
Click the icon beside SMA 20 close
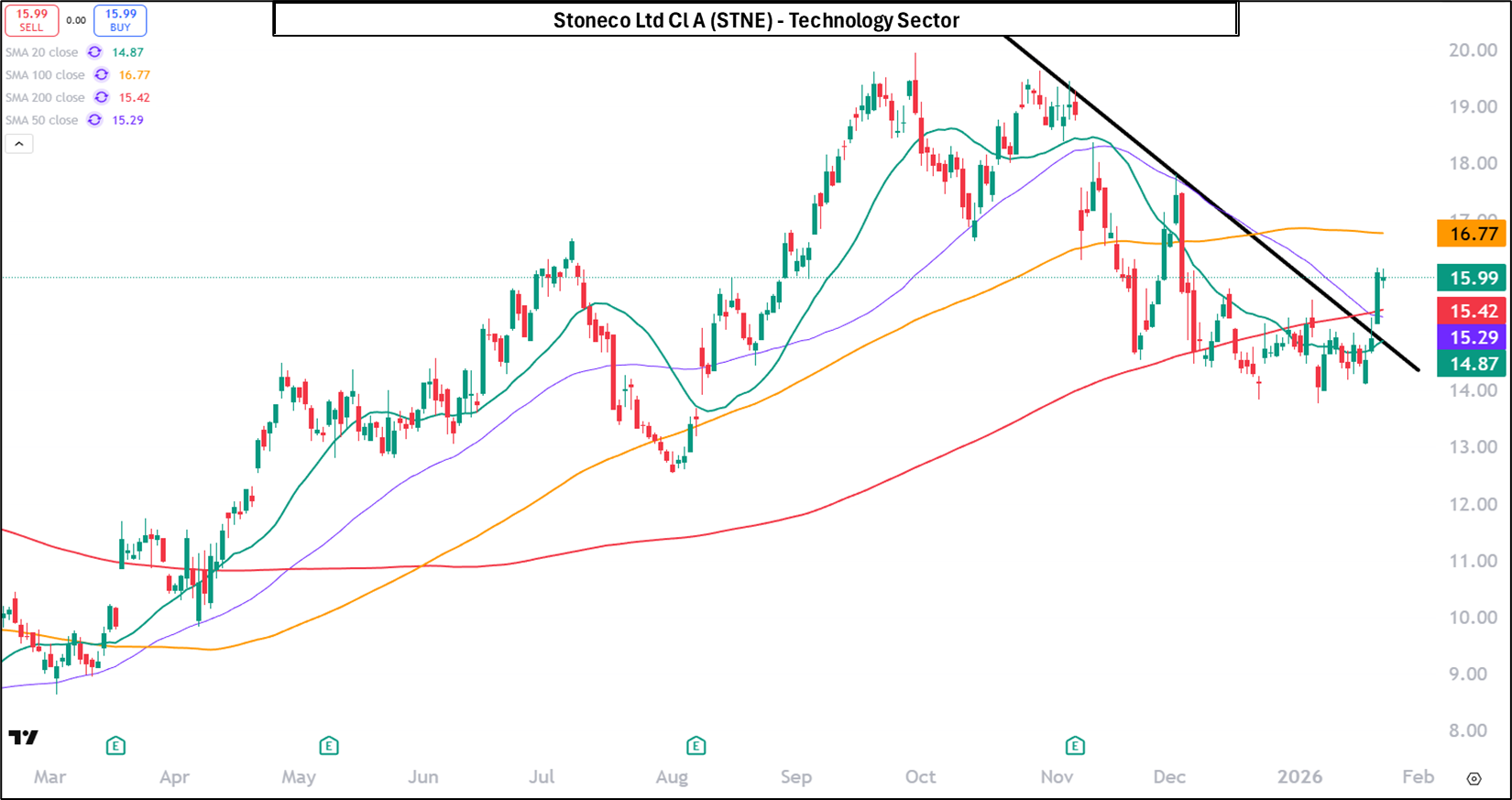coord(94,52)
